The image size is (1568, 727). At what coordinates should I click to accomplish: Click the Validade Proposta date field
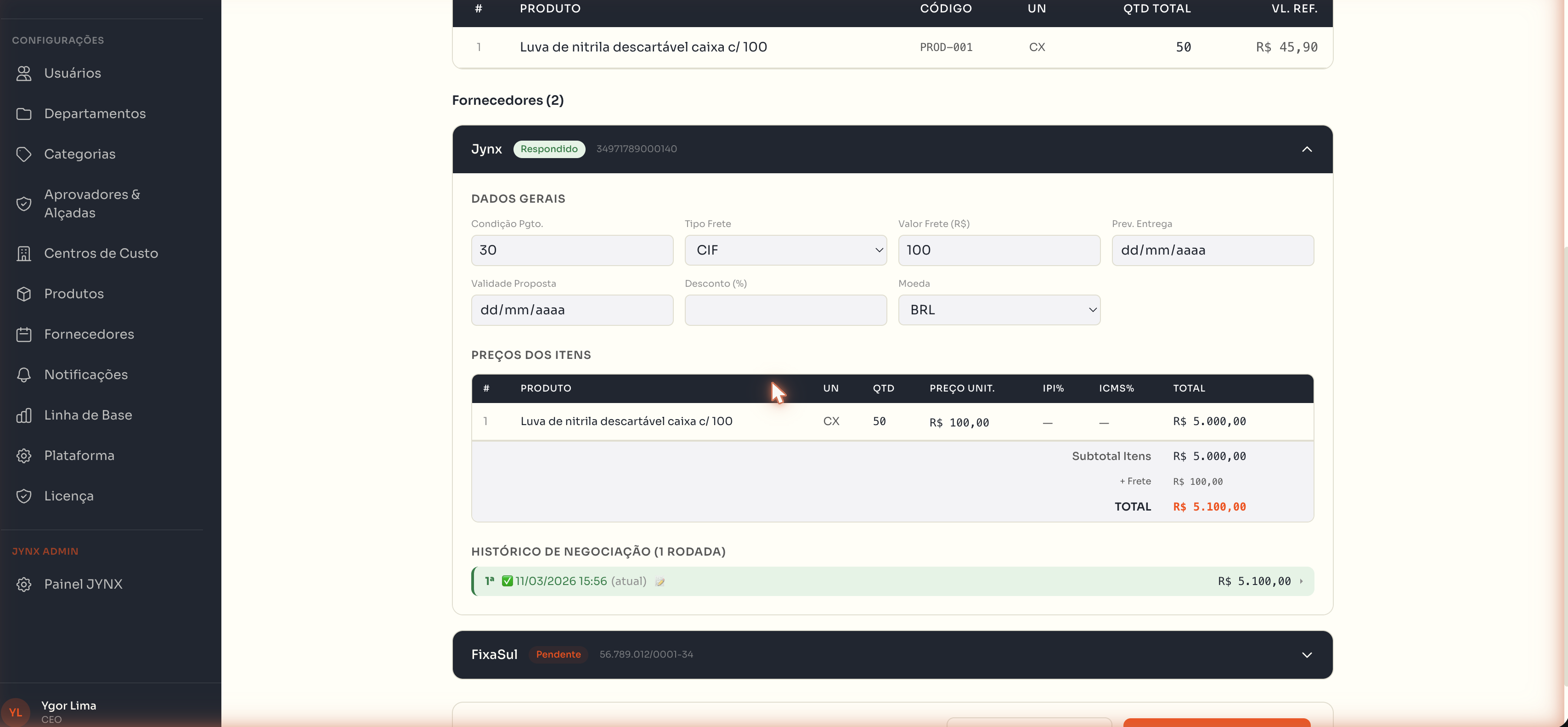[572, 310]
